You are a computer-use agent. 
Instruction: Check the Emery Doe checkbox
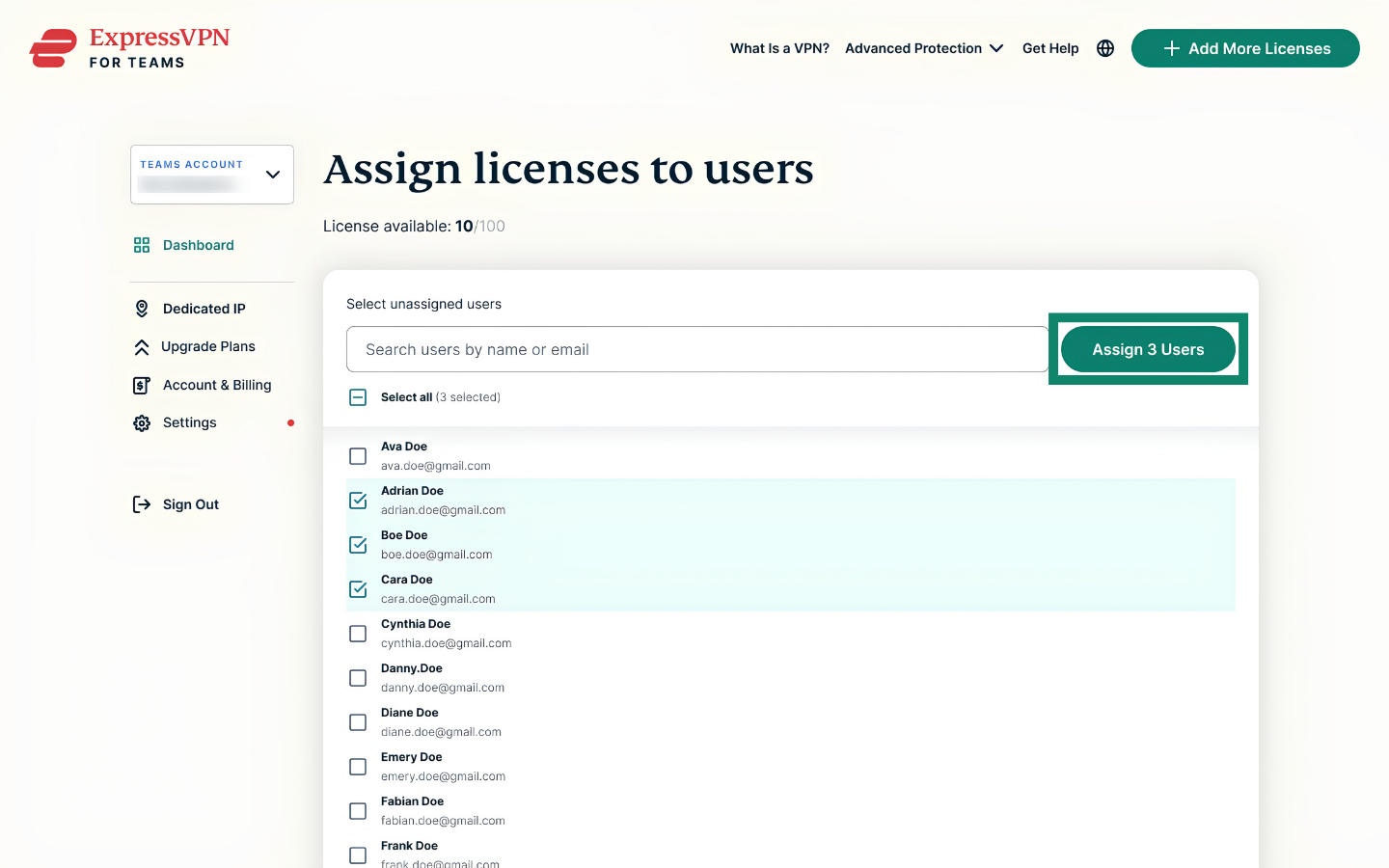(x=358, y=767)
